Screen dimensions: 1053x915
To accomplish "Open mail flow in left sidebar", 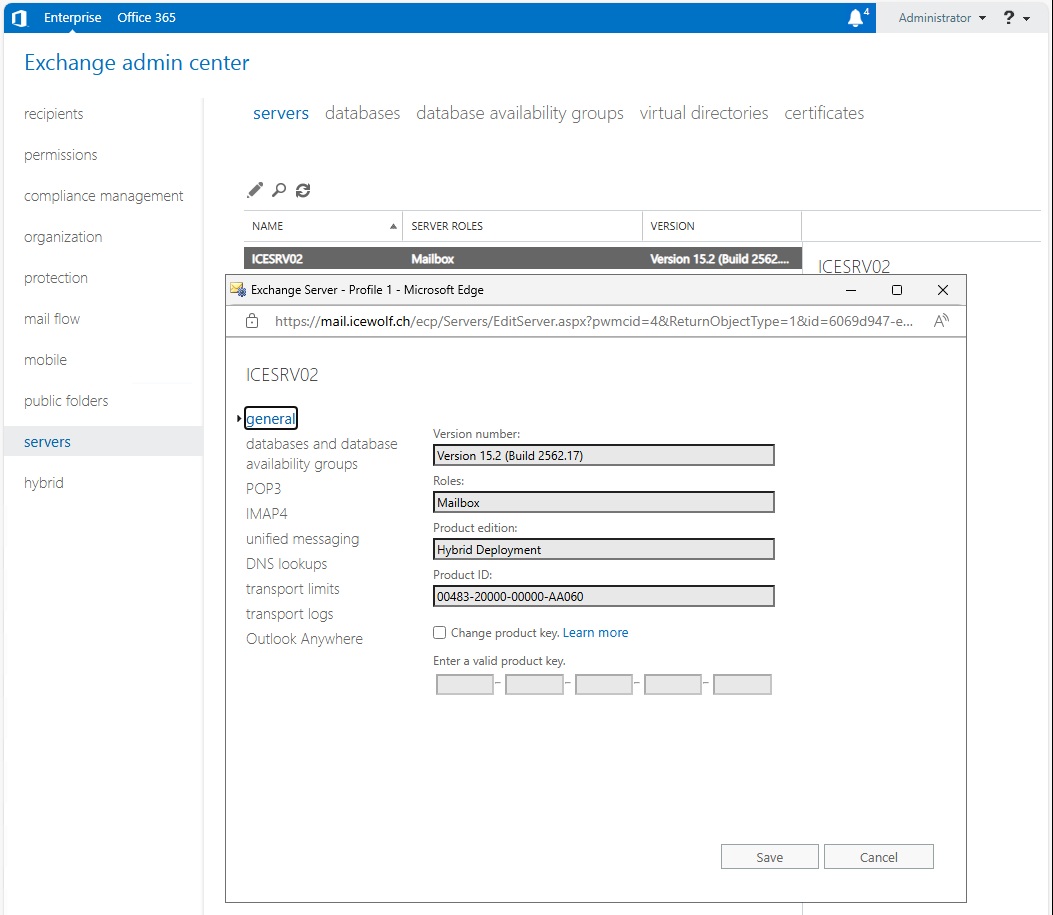I will [x=52, y=319].
